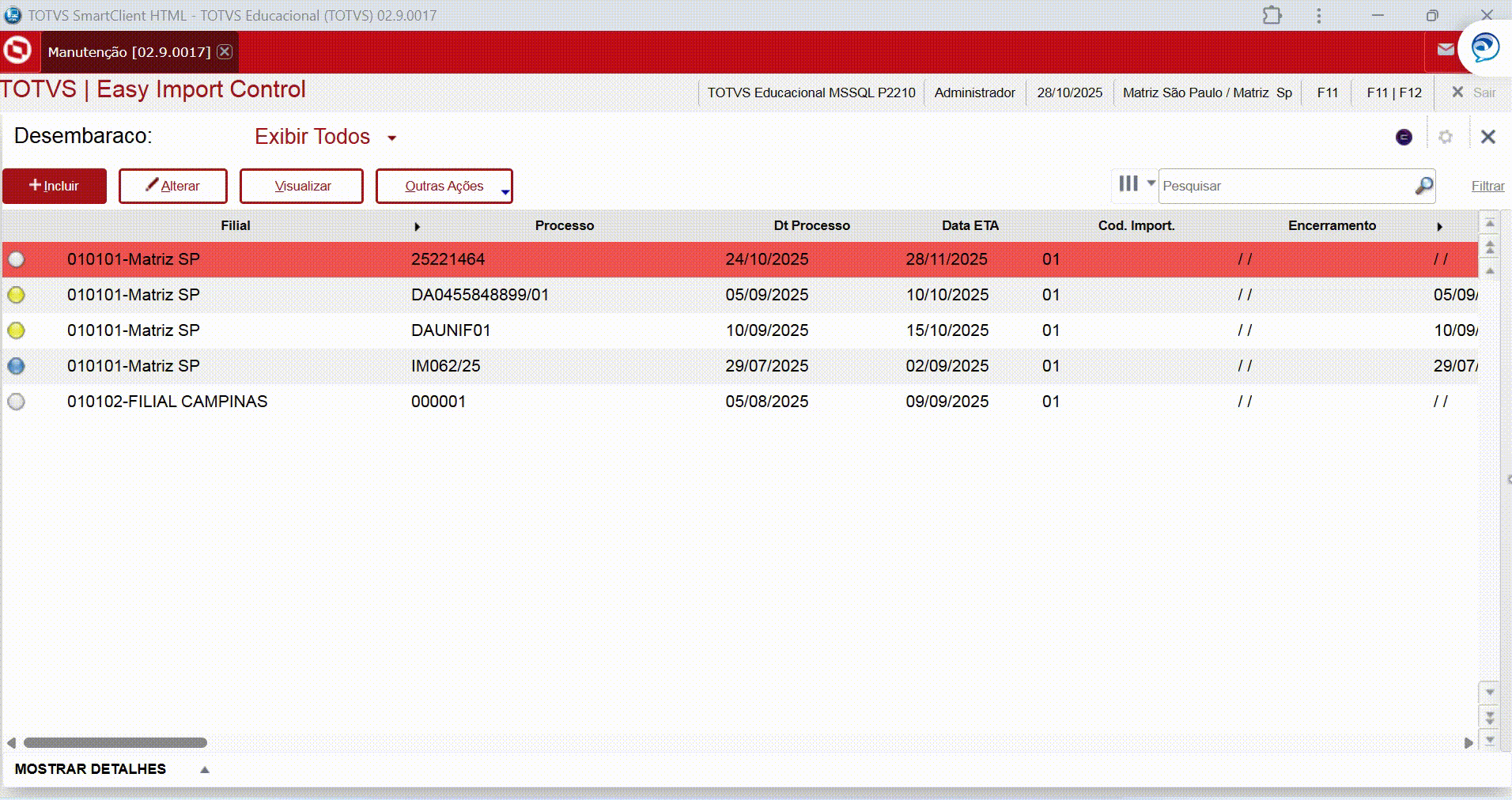Click the page-up double arrow scroll button
This screenshot has height=800, width=1512.
coord(1490,247)
